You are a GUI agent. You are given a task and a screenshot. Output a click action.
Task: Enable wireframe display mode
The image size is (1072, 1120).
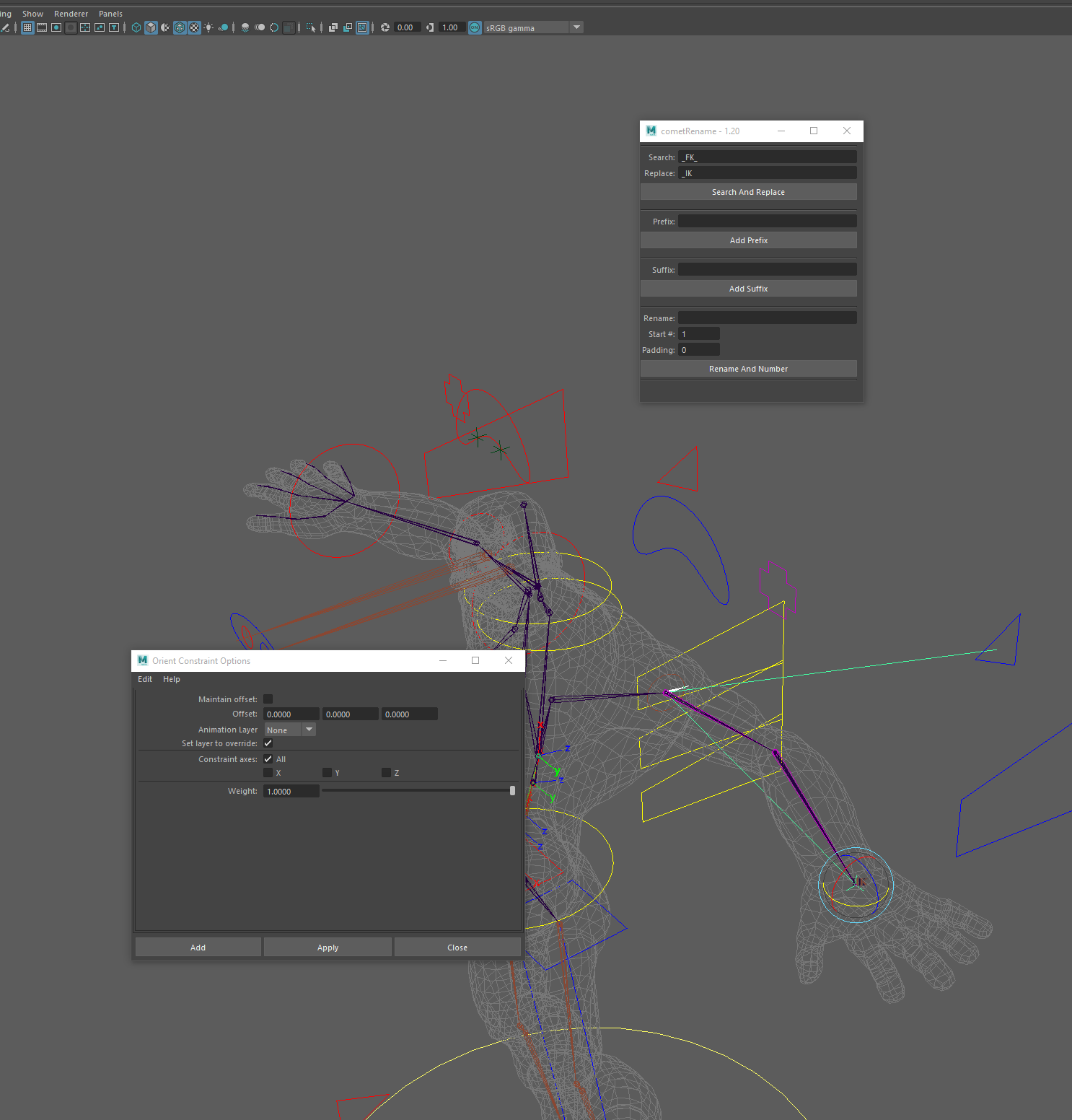(x=136, y=27)
